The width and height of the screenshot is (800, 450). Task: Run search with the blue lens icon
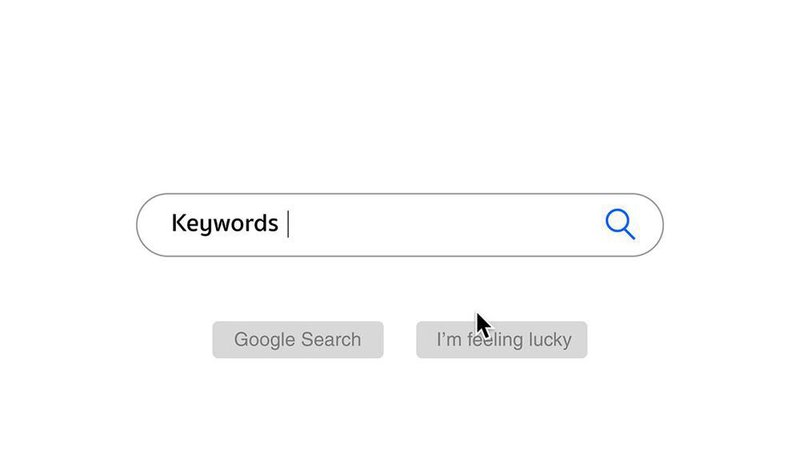[620, 224]
